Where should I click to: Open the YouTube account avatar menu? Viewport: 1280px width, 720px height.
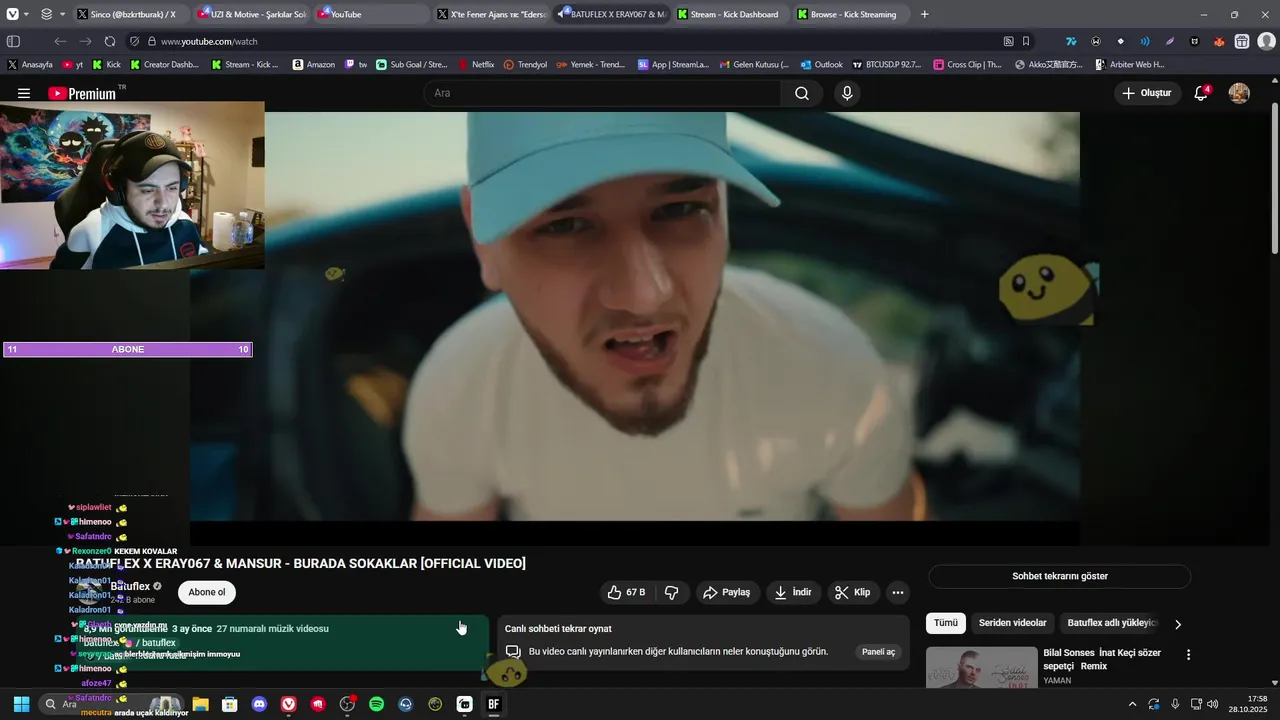pyautogui.click(x=1239, y=93)
